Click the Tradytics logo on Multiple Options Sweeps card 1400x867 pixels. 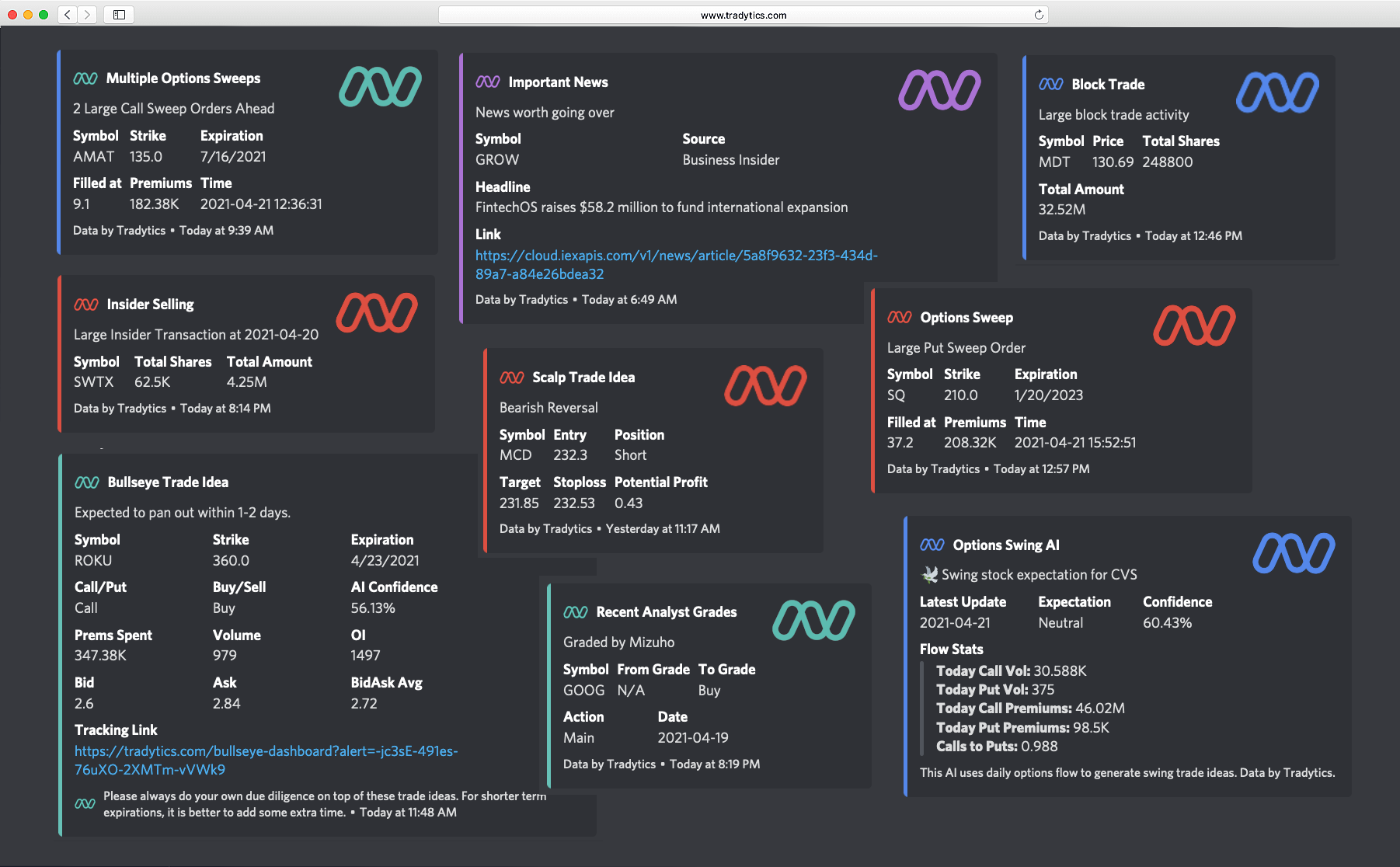tap(380, 87)
